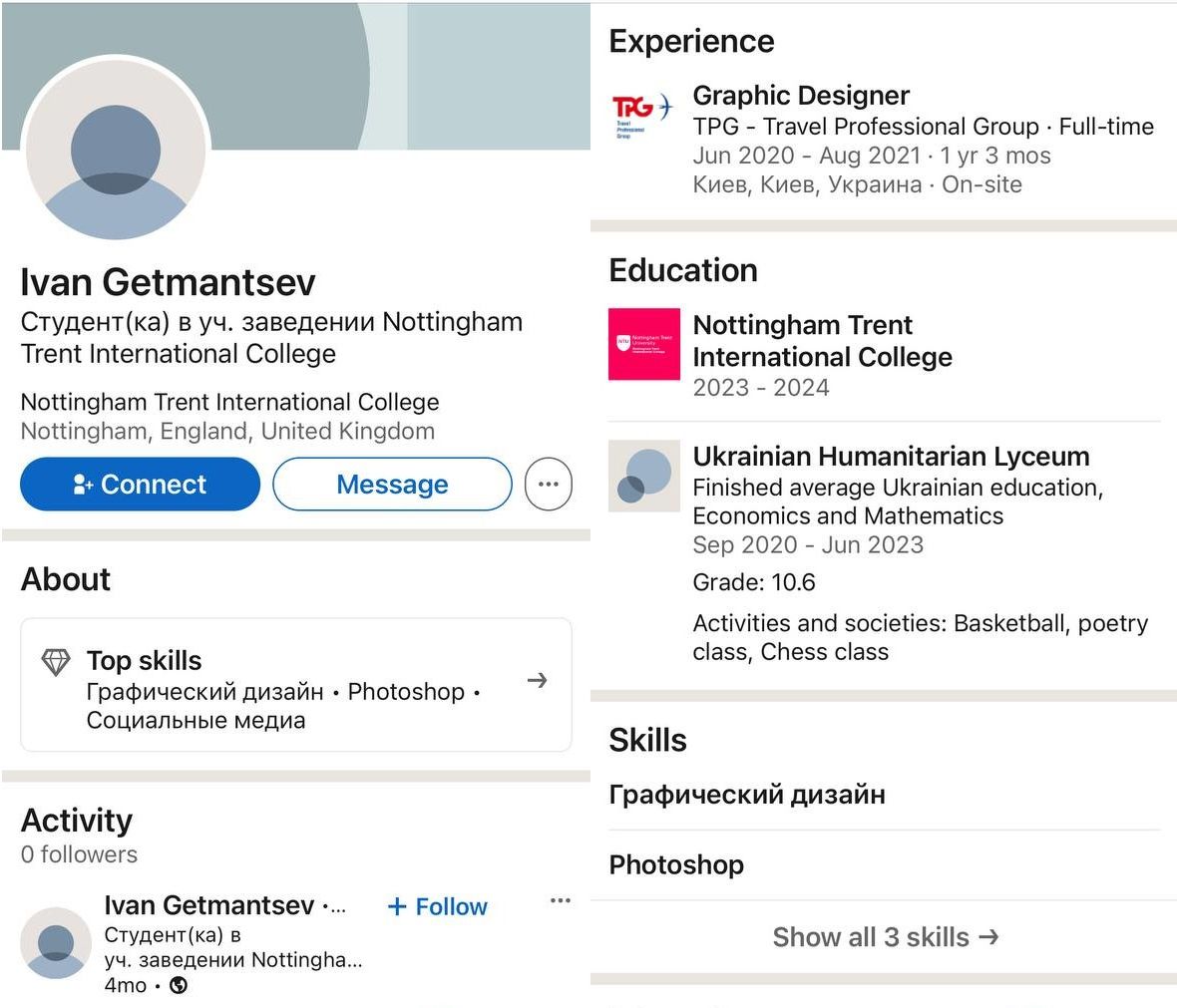
Task: Click the TPG company logo icon
Action: tap(642, 115)
